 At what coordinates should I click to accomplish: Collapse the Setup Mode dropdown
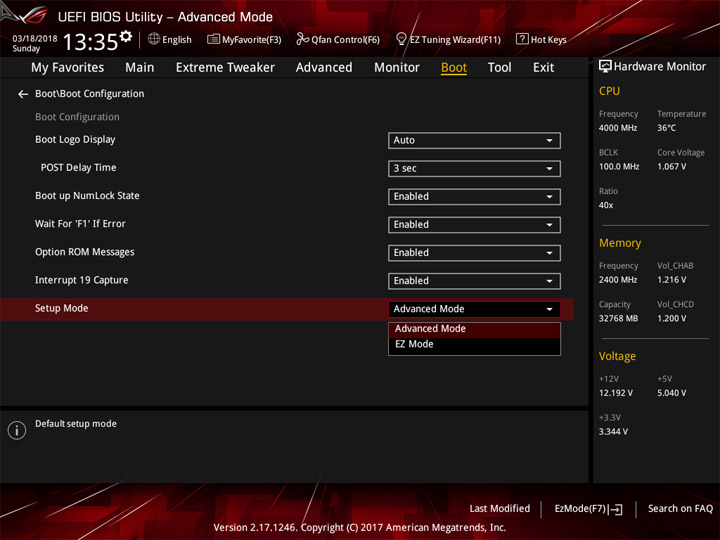[474, 309]
